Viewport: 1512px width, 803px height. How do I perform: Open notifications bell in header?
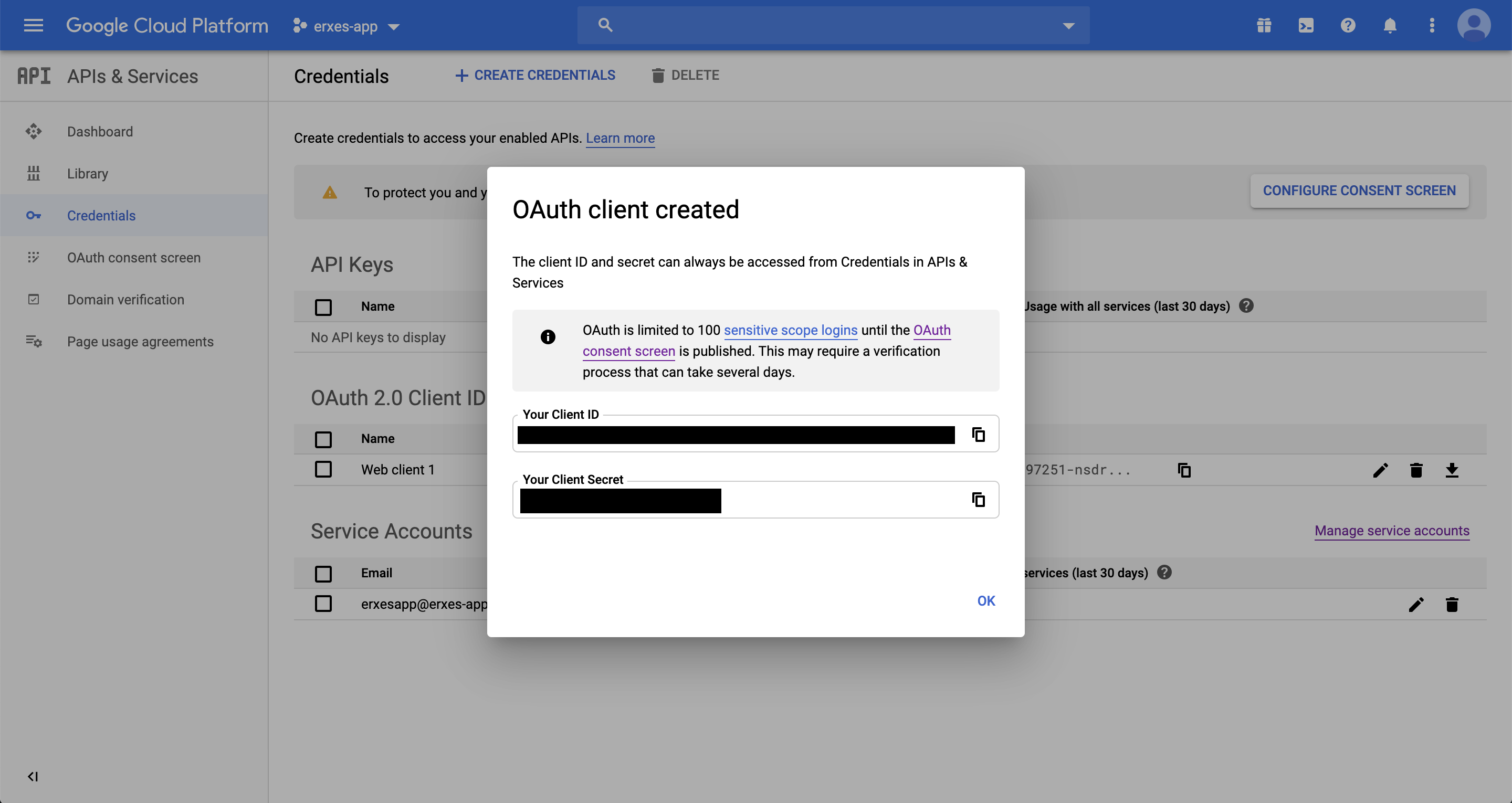1390,25
